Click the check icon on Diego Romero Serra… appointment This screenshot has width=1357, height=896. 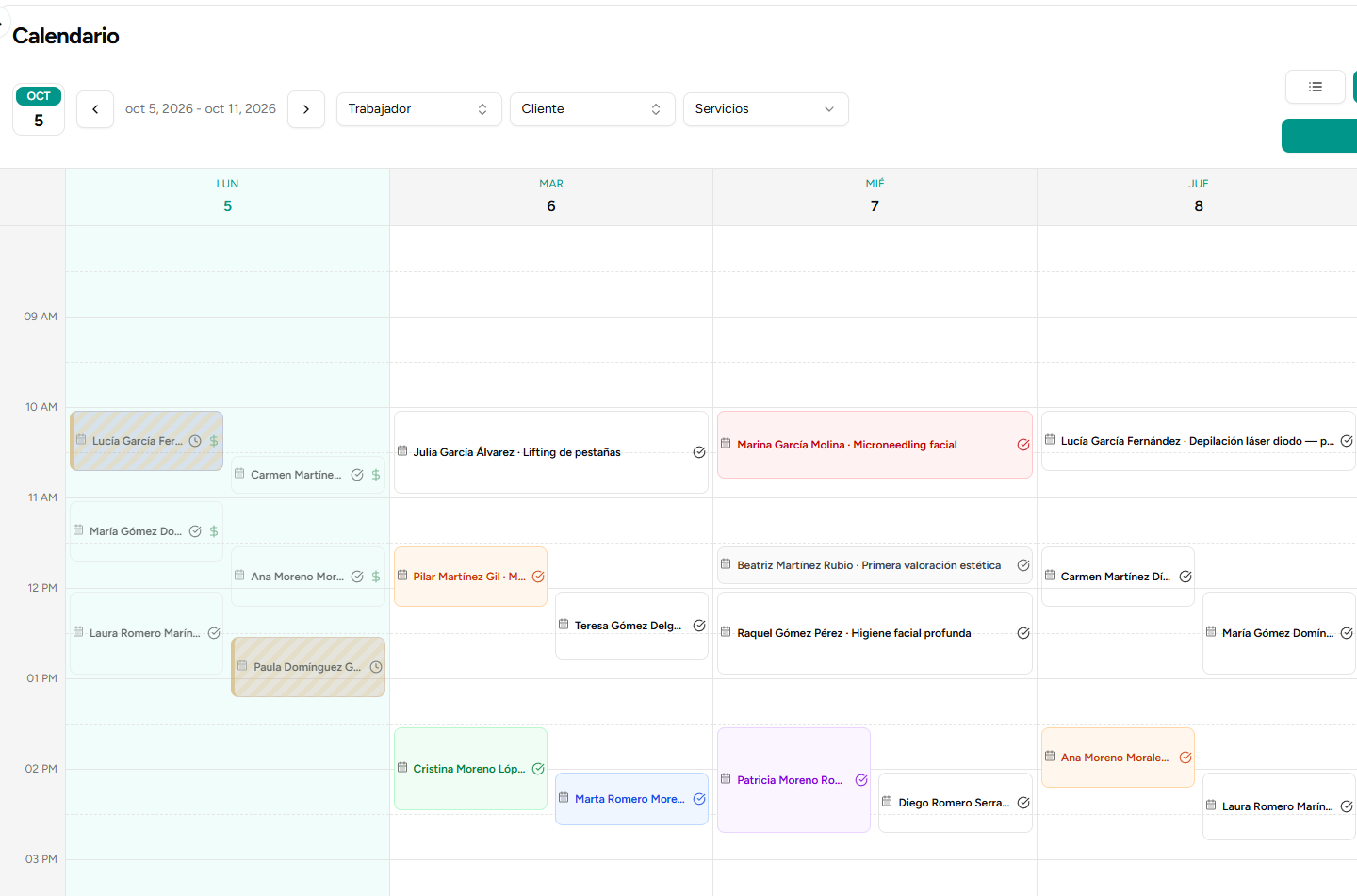pos(1023,803)
